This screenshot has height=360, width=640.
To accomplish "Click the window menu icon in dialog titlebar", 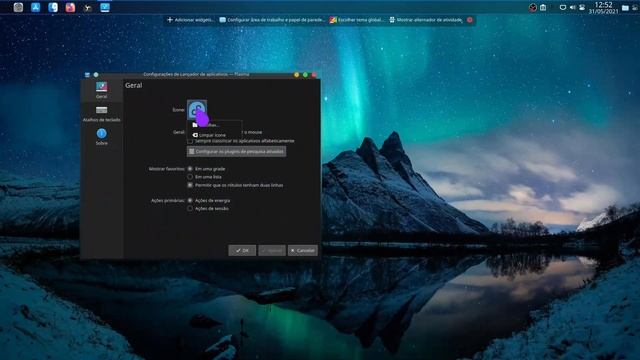I will pyautogui.click(x=87, y=75).
